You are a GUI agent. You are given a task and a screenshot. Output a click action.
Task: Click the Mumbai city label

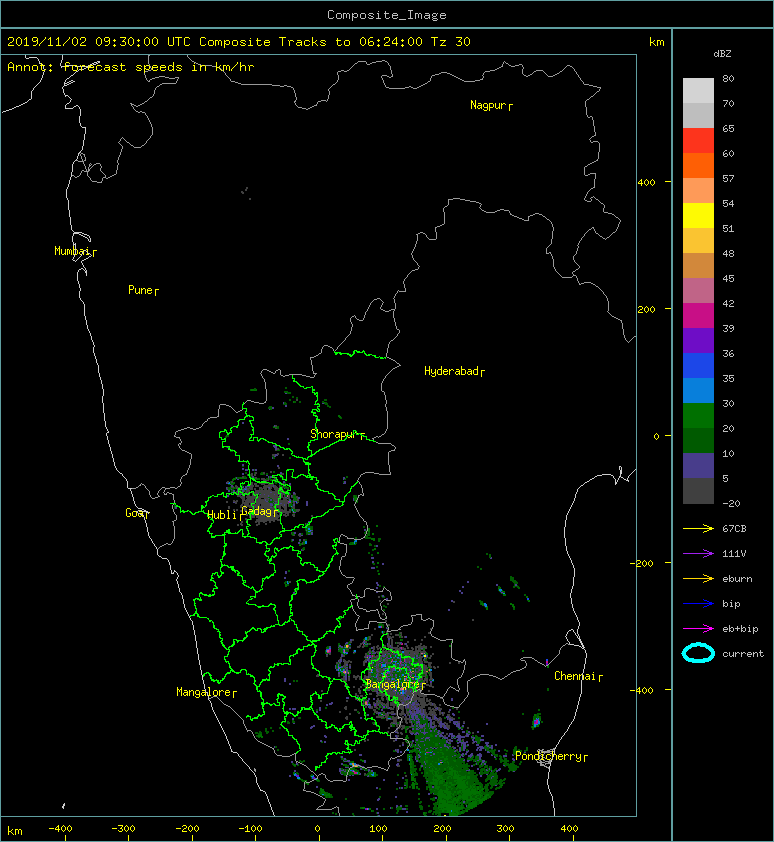(72, 251)
